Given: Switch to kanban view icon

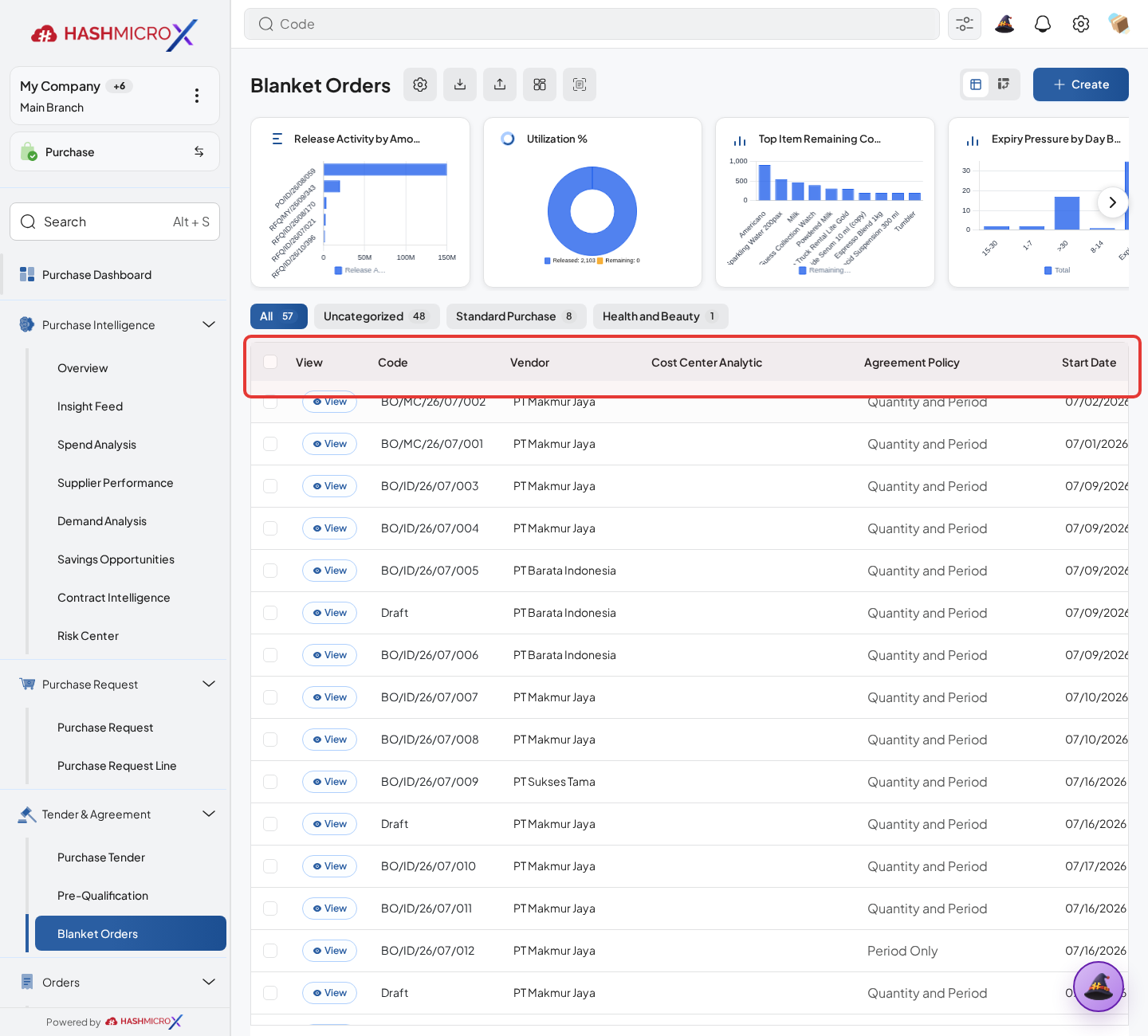Looking at the screenshot, I should [x=1004, y=84].
